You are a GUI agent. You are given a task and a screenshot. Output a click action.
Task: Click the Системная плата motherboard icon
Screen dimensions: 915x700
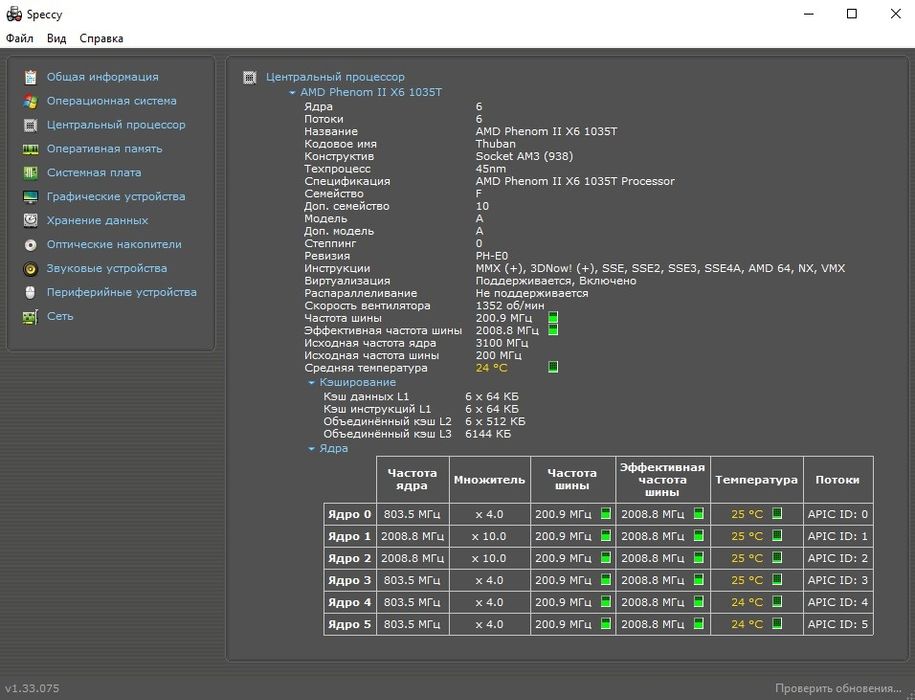(x=30, y=173)
